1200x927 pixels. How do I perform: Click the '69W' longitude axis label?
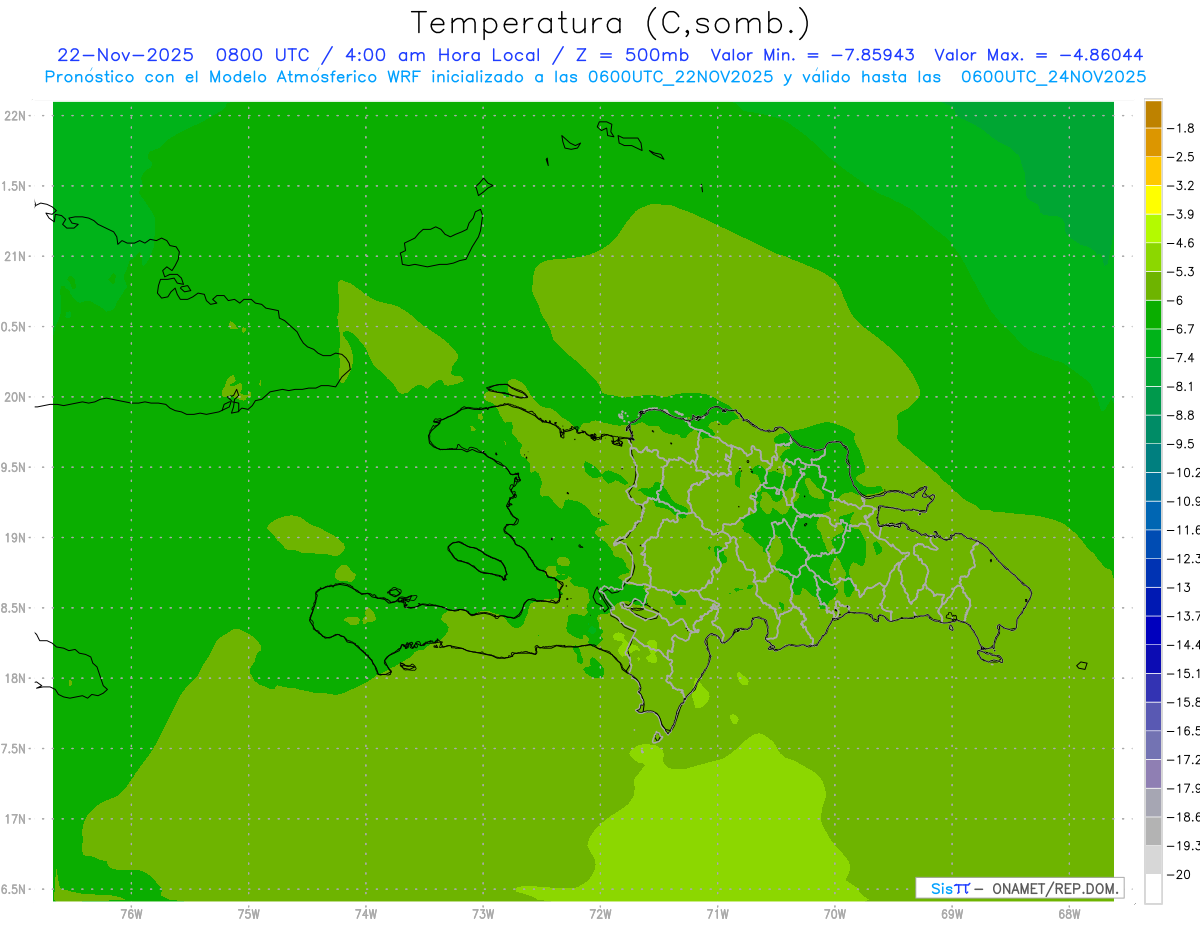[x=952, y=913]
